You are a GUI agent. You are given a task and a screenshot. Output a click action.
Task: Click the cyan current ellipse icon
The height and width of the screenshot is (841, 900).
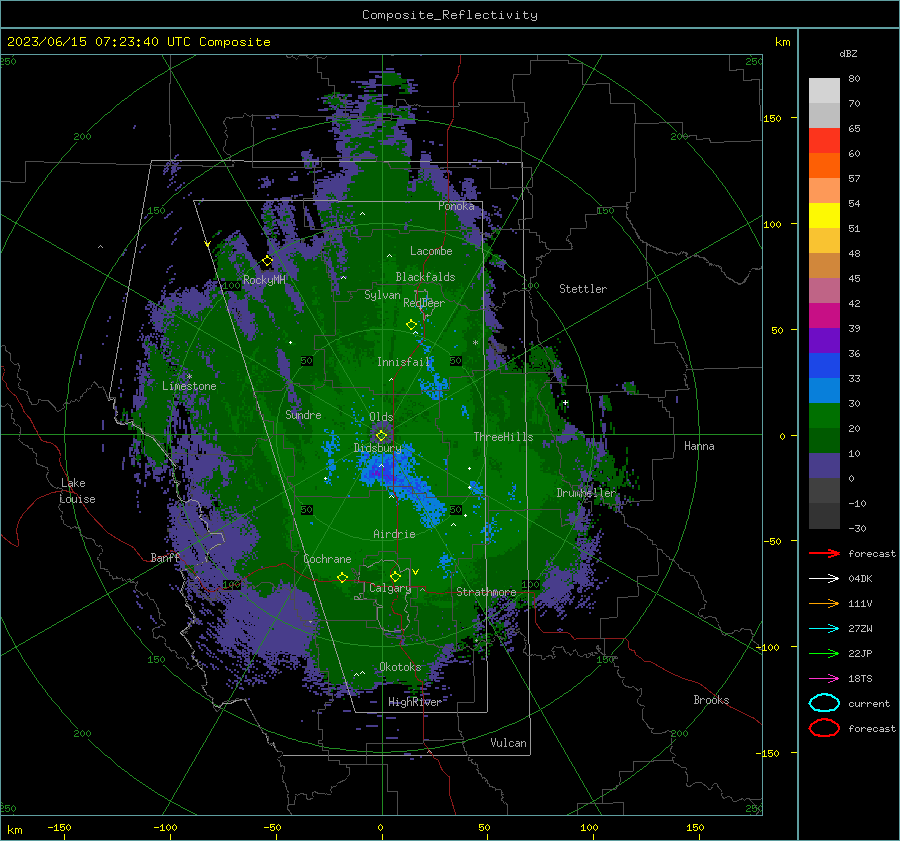pyautogui.click(x=824, y=703)
